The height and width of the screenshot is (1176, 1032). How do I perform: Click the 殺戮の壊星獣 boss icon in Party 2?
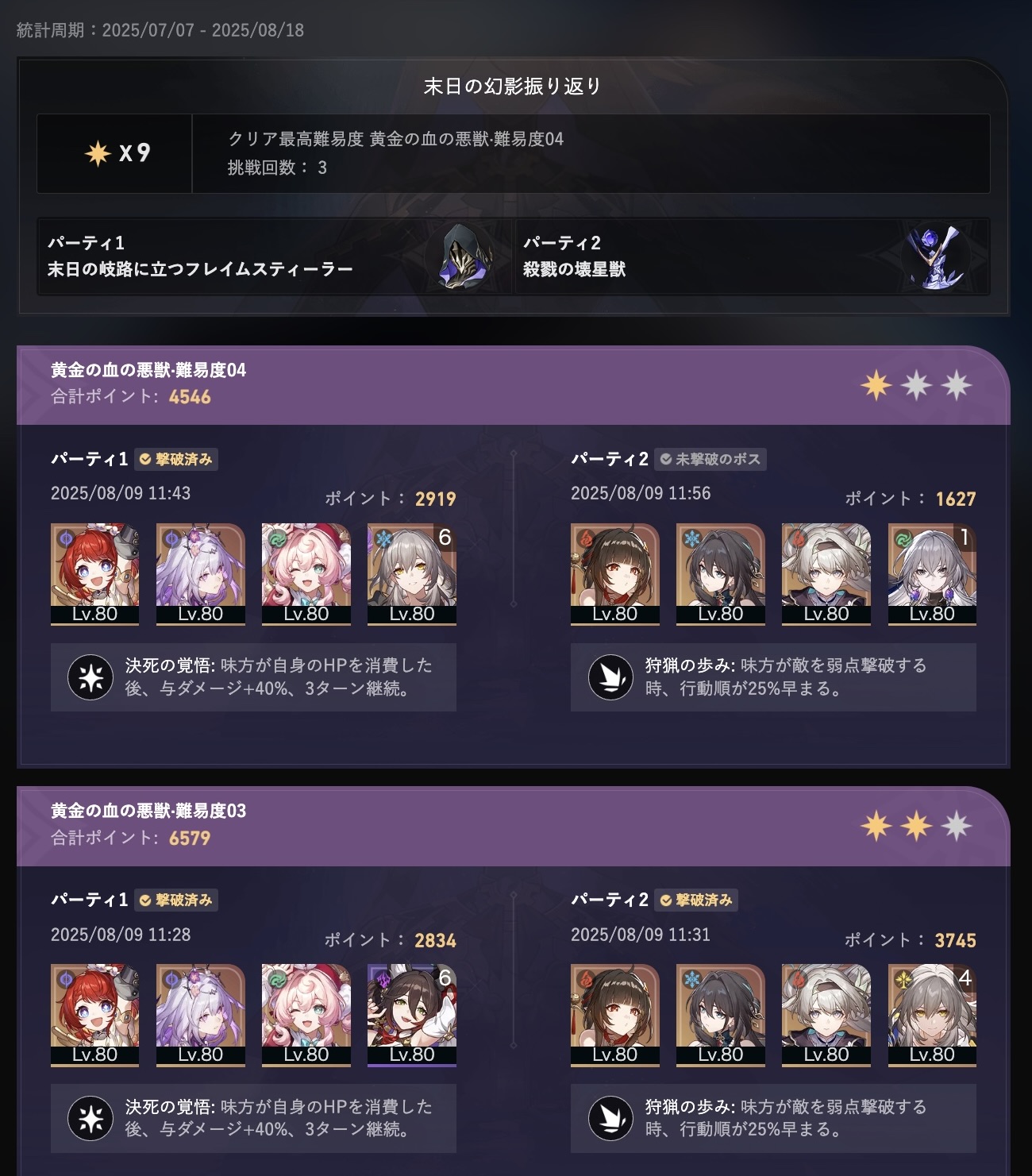(x=937, y=257)
